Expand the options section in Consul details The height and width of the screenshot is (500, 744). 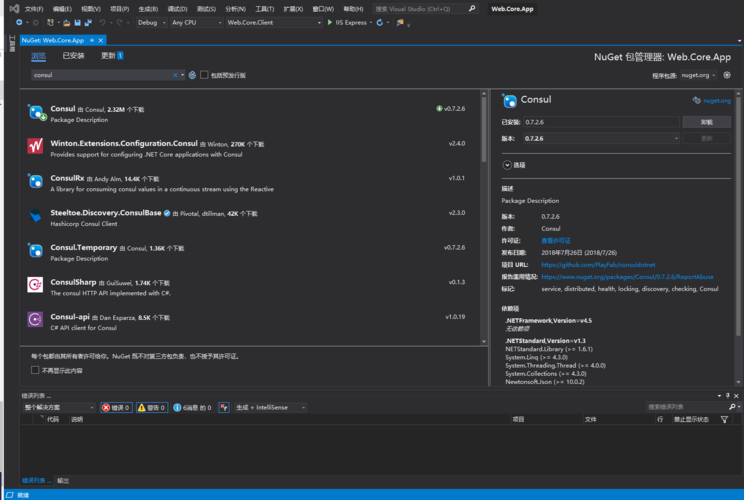(507, 165)
